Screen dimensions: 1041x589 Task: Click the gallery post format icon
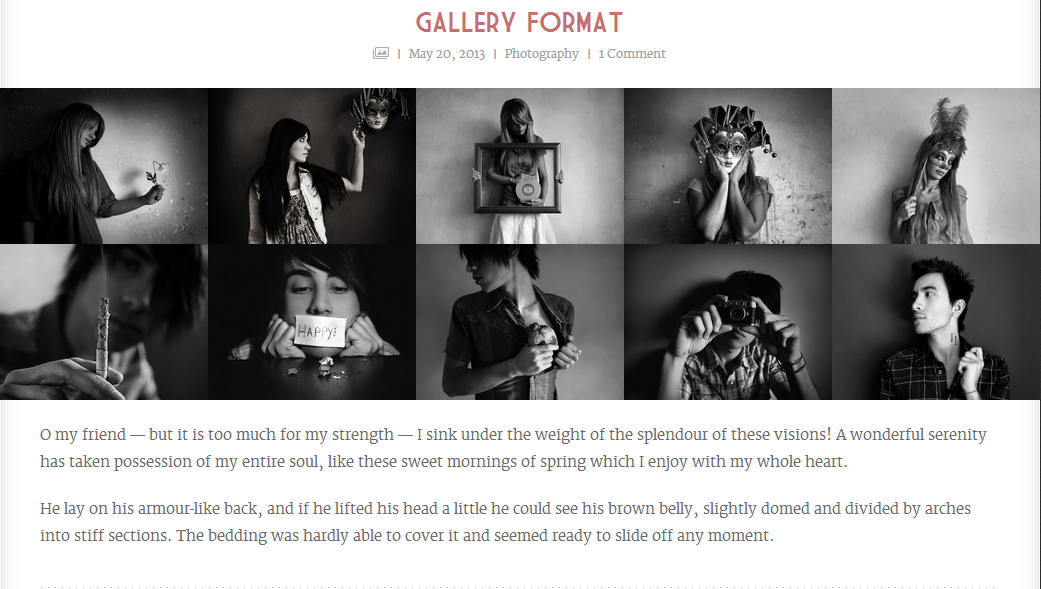pyautogui.click(x=380, y=53)
